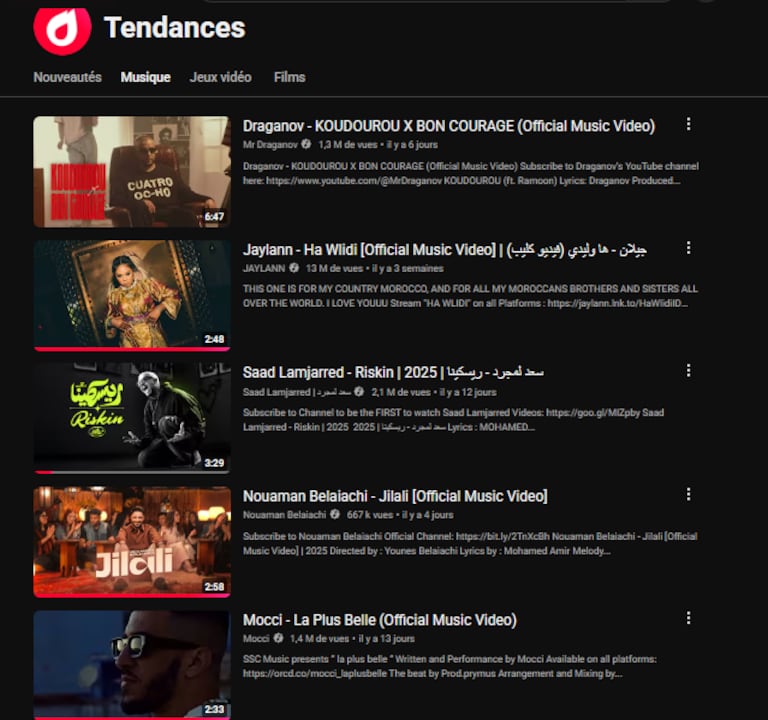Open three-dot menu for Nouaman Belaiachi Jilali
Viewport: 768px width, 720px height.
[688, 494]
